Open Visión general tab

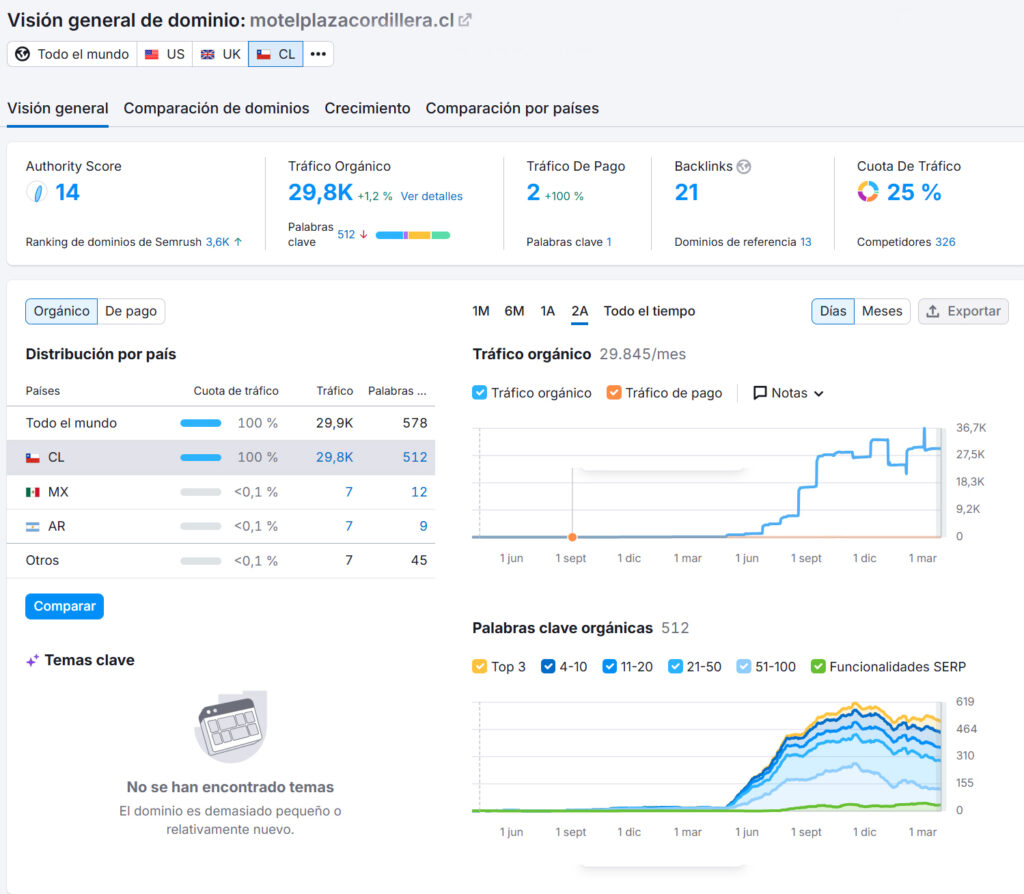(x=57, y=108)
